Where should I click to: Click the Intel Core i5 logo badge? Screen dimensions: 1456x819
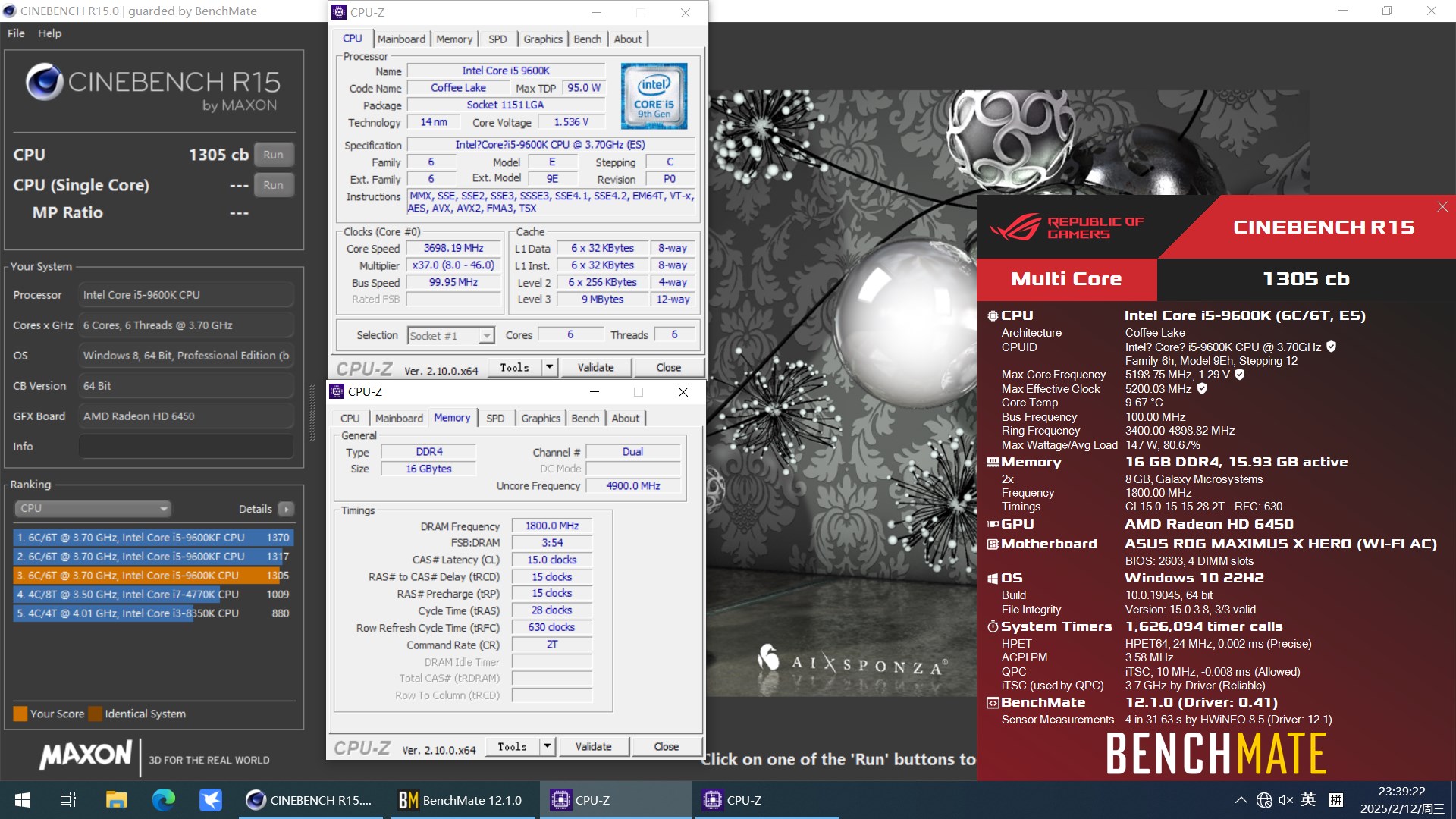[x=654, y=96]
